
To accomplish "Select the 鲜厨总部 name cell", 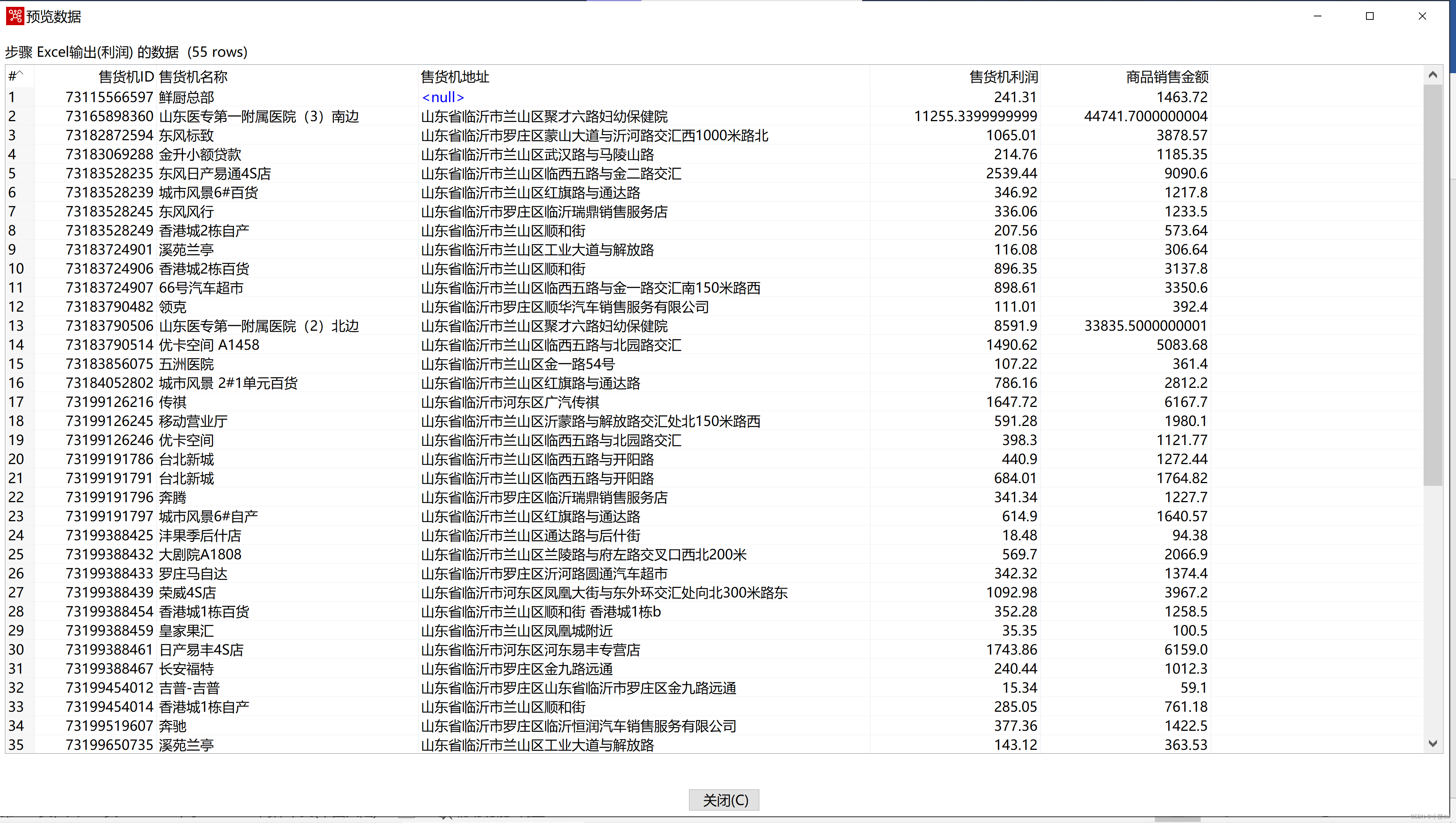I will click(187, 97).
